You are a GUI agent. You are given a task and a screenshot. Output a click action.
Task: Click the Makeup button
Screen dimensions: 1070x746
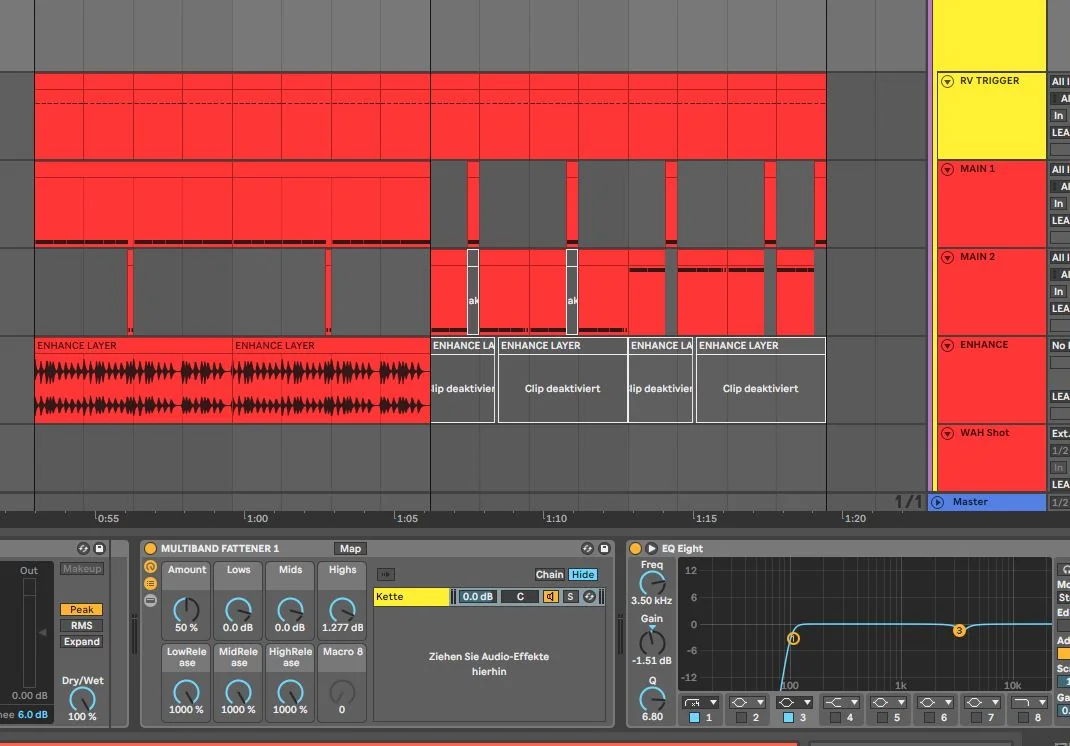coord(82,569)
